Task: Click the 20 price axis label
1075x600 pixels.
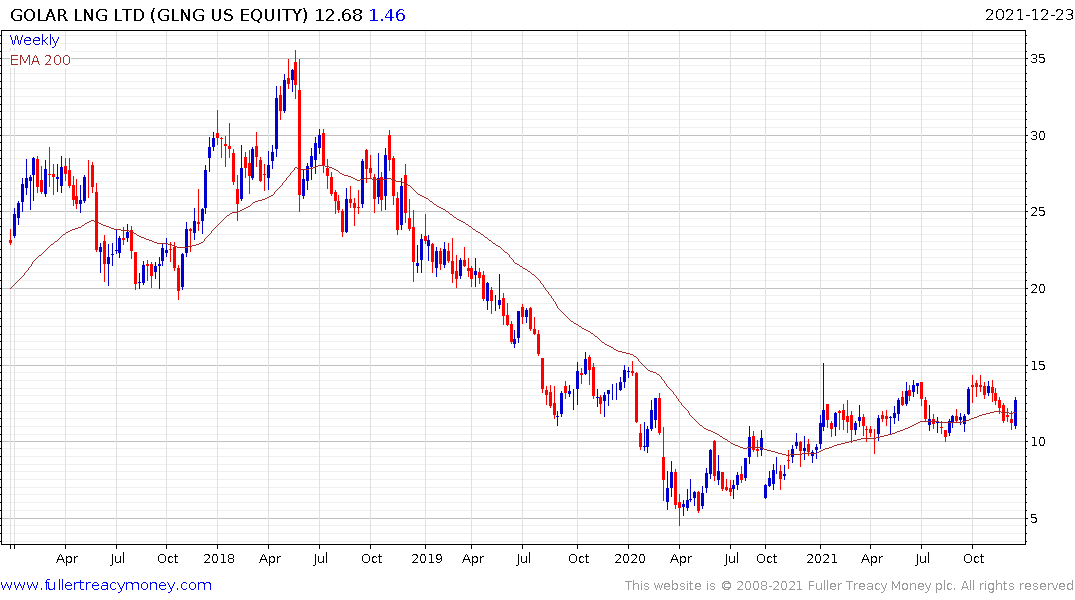Action: pos(1037,289)
